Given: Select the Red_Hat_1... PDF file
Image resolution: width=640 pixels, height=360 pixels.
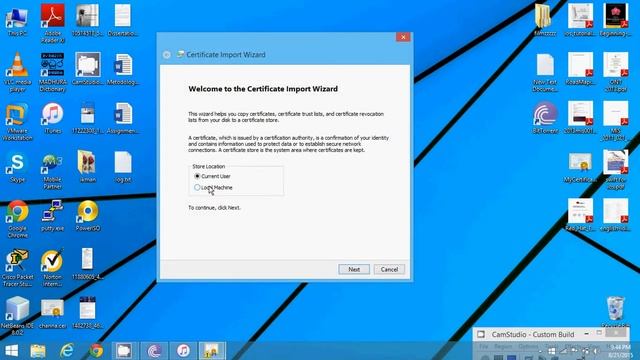Looking at the screenshot, I should (580, 216).
